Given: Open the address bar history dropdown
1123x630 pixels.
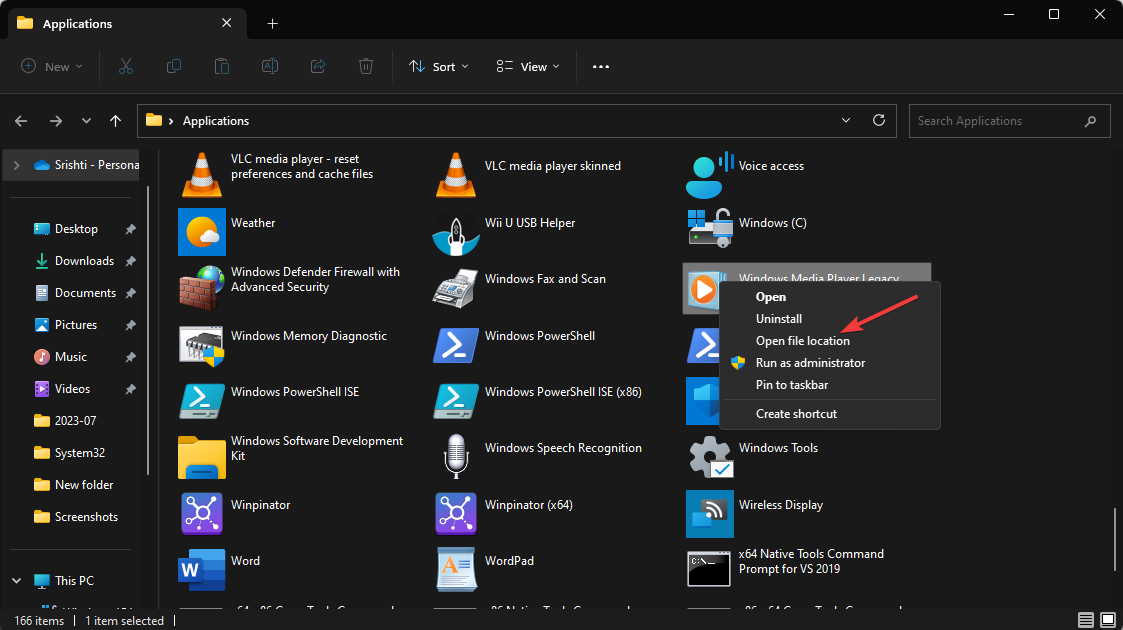Looking at the screenshot, I should pyautogui.click(x=846, y=120).
